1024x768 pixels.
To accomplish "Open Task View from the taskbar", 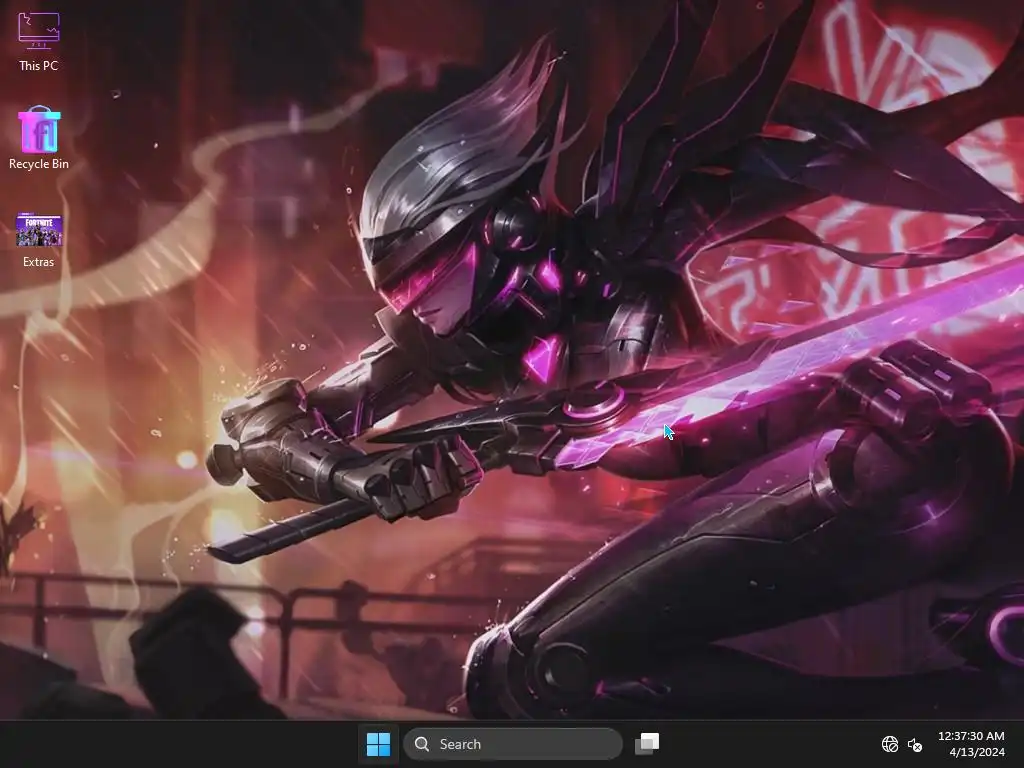I will tap(647, 744).
